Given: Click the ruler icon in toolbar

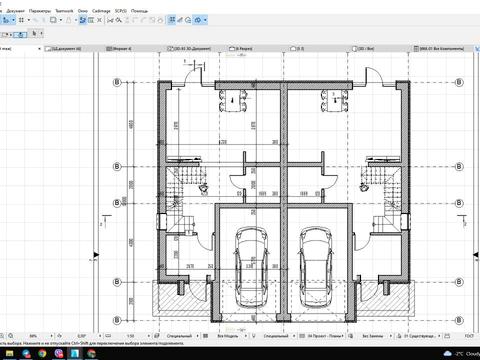Looking at the screenshot, I should coord(91,20).
